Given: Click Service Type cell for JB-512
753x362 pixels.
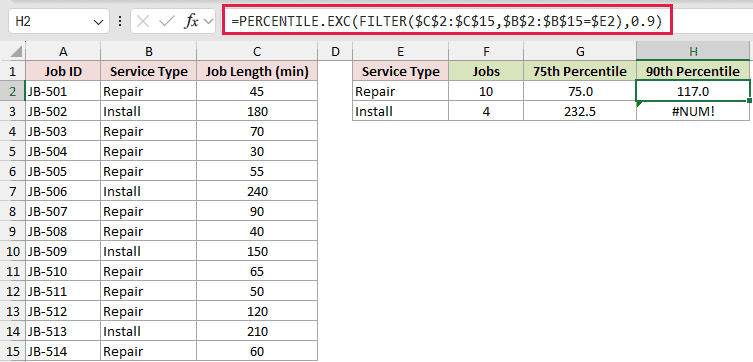Looking at the screenshot, I should tap(148, 312).
